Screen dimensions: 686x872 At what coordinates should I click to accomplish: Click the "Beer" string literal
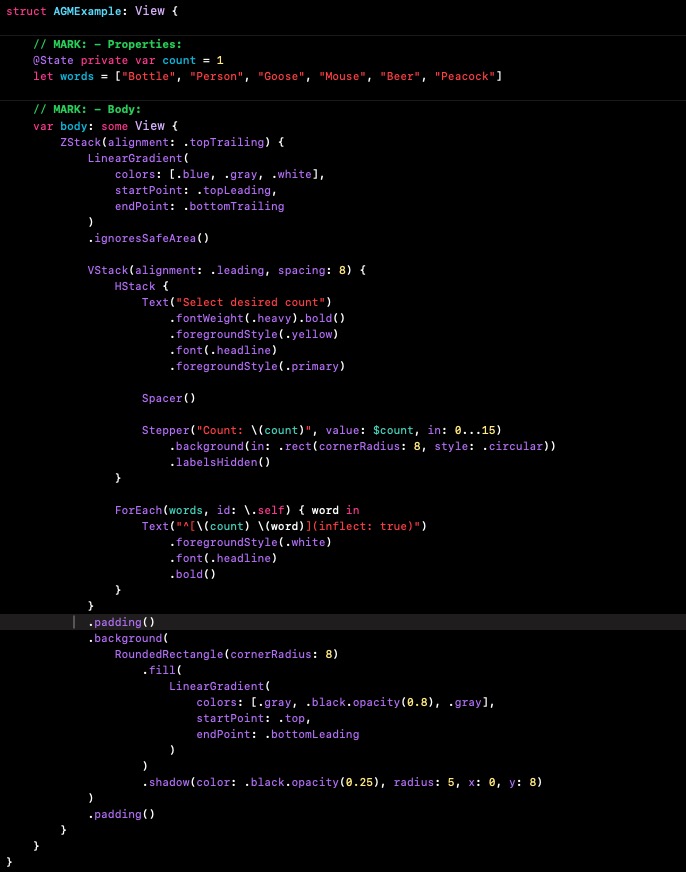(400, 76)
